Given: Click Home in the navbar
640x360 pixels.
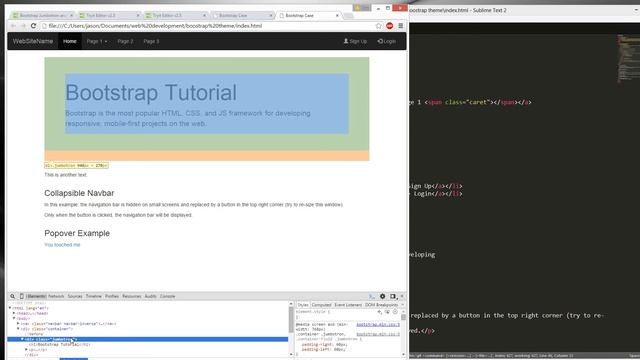Looking at the screenshot, I should [x=70, y=41].
